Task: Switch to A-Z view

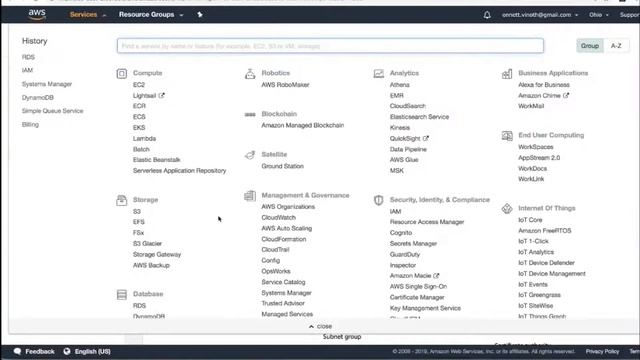Action: (x=616, y=46)
